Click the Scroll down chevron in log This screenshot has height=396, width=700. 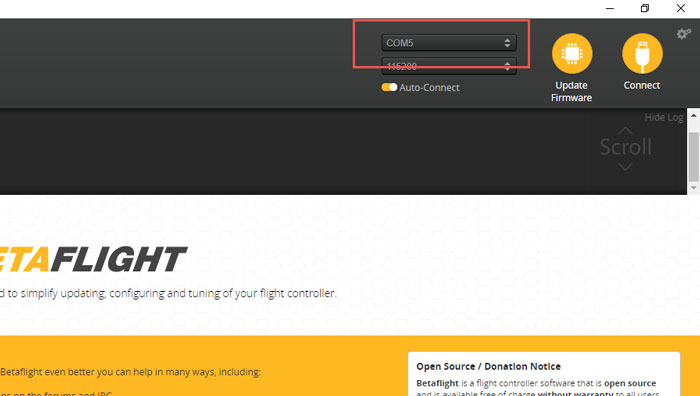click(625, 167)
